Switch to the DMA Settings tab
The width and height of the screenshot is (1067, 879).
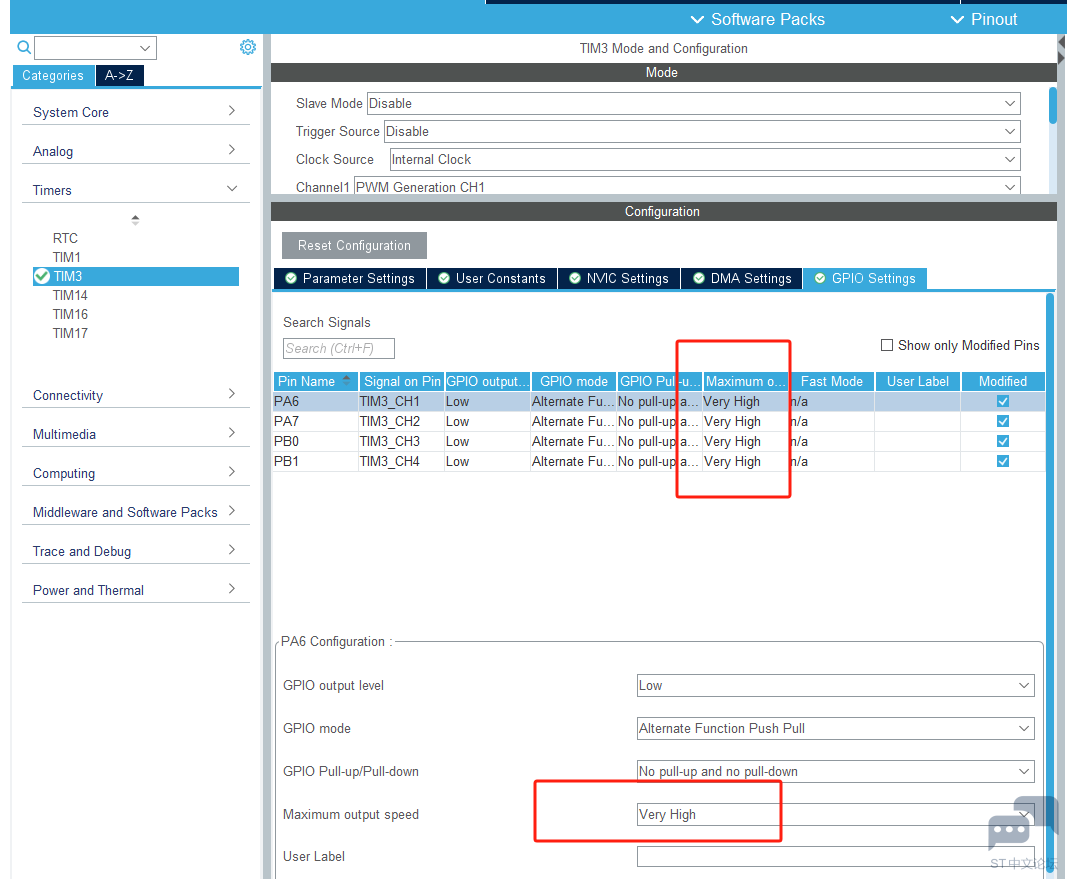click(x=742, y=278)
